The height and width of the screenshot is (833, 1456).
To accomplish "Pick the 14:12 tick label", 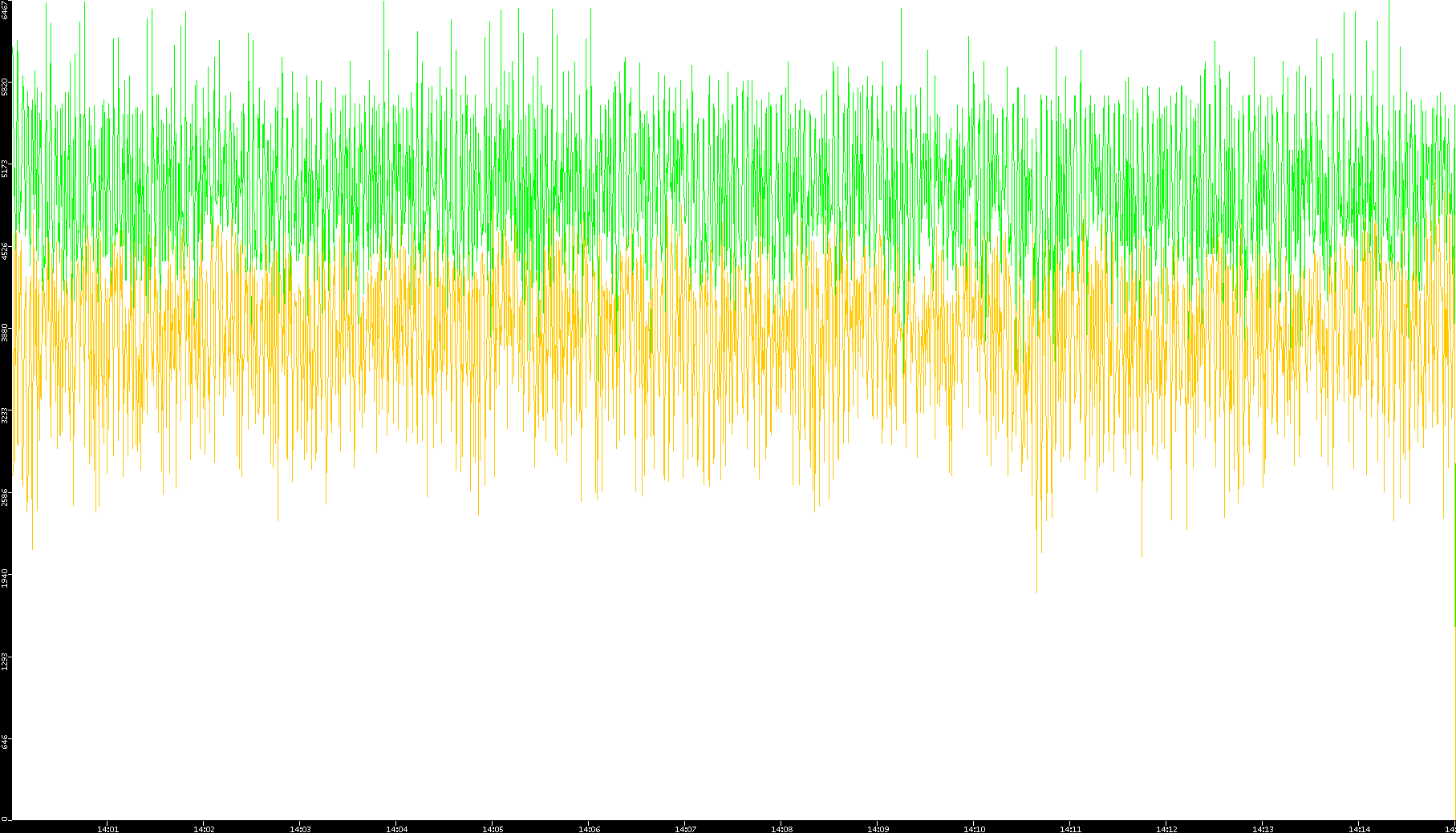I will point(1166,829).
